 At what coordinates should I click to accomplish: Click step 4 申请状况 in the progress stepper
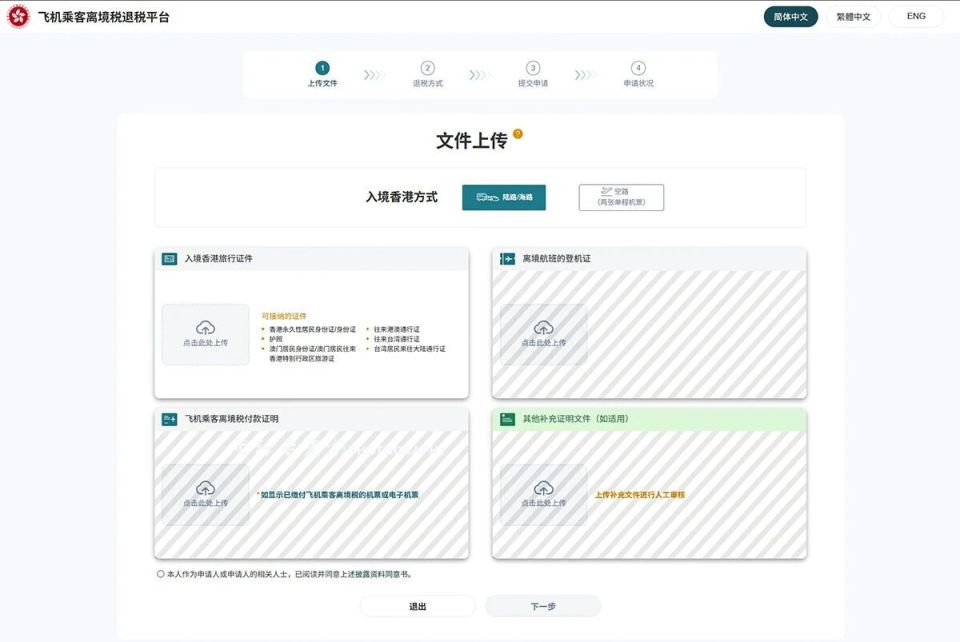638,70
